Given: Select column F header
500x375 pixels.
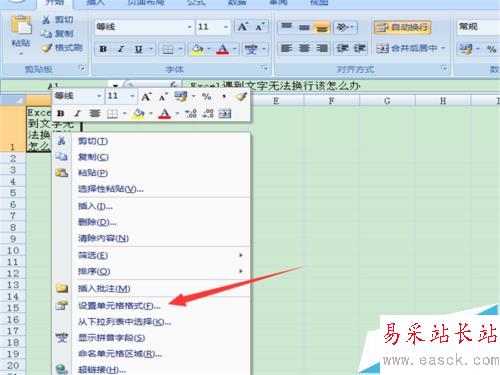Looking at the screenshot, I should pos(331,101).
